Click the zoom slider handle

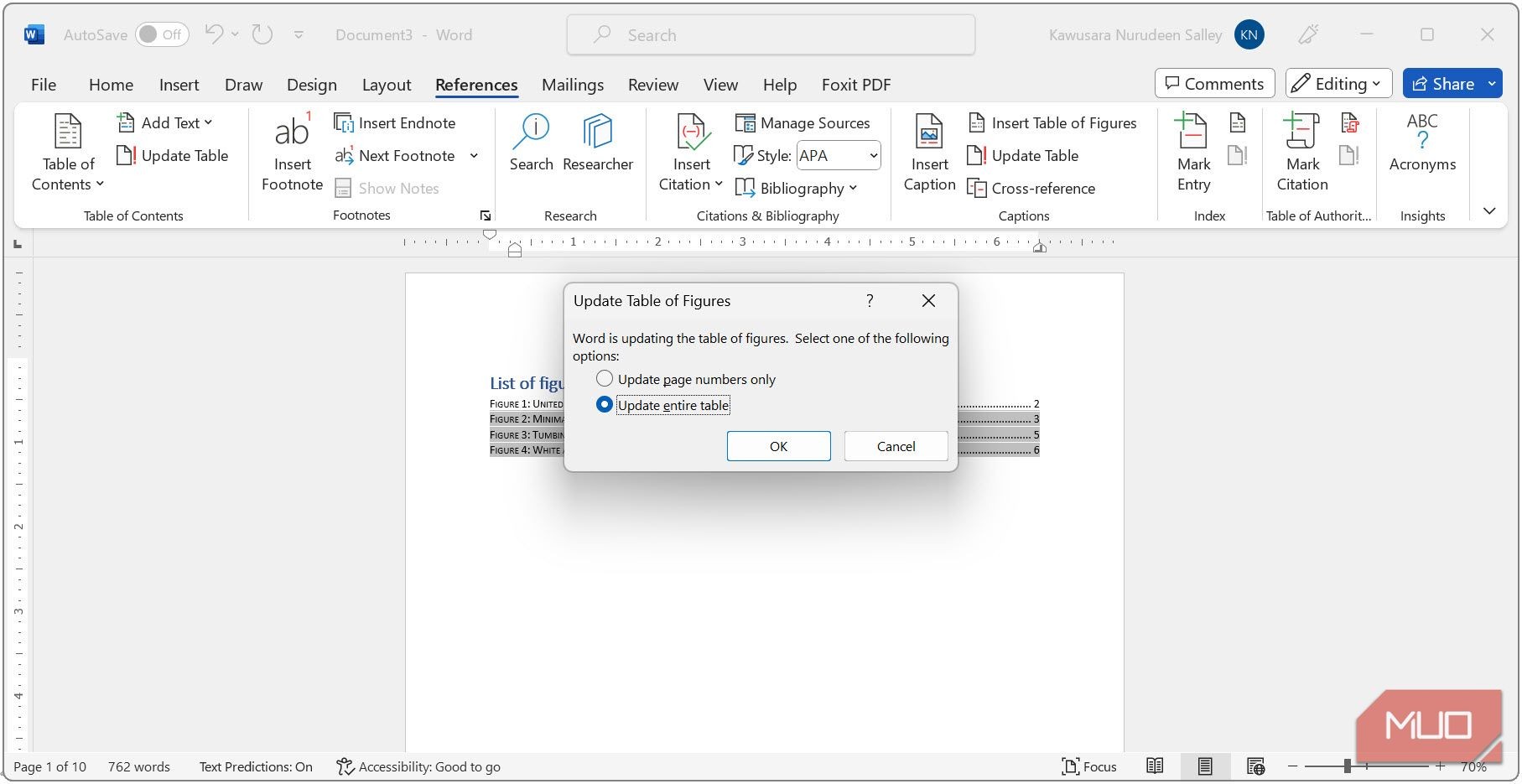click(x=1347, y=766)
